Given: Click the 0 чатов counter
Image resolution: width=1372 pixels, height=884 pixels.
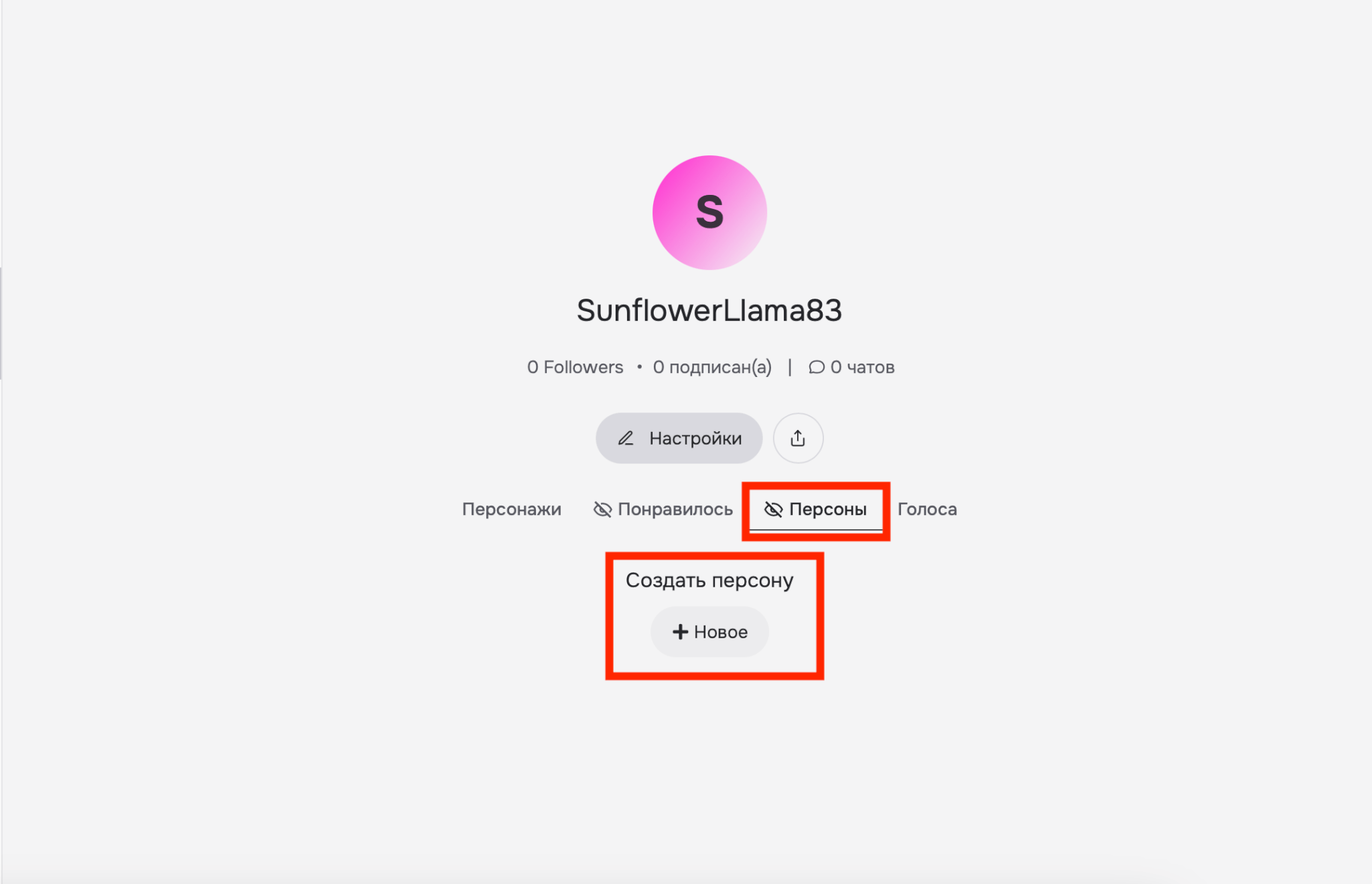Looking at the screenshot, I should [x=851, y=367].
